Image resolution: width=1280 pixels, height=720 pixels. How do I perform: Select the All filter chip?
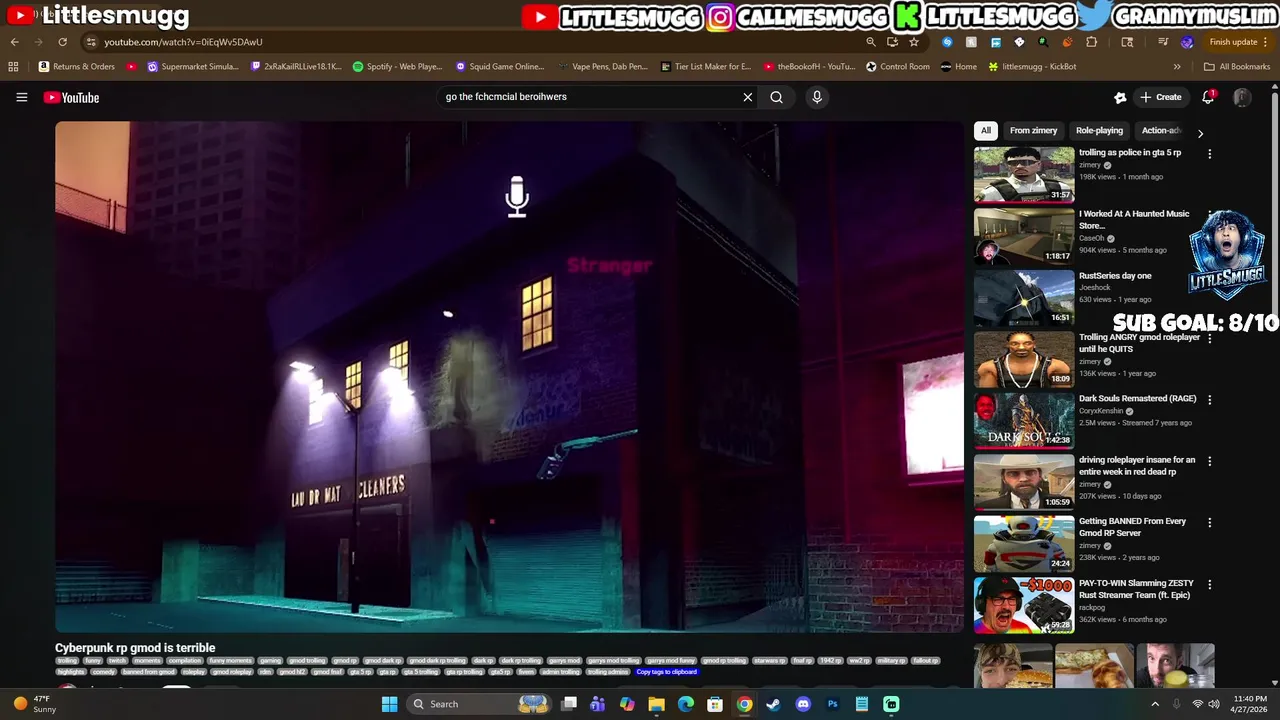click(986, 130)
